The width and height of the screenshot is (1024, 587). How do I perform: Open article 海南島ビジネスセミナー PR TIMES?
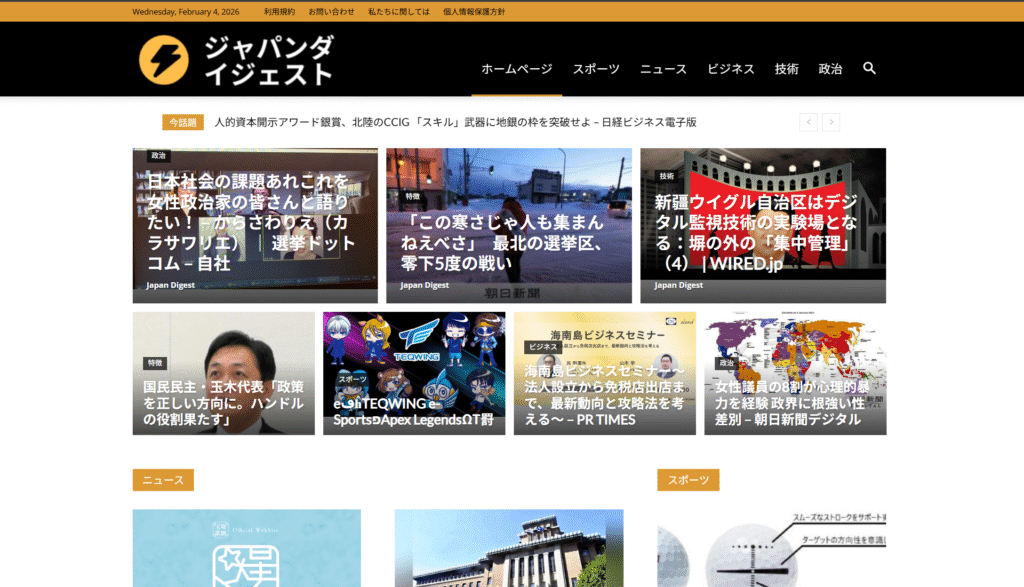click(x=604, y=395)
